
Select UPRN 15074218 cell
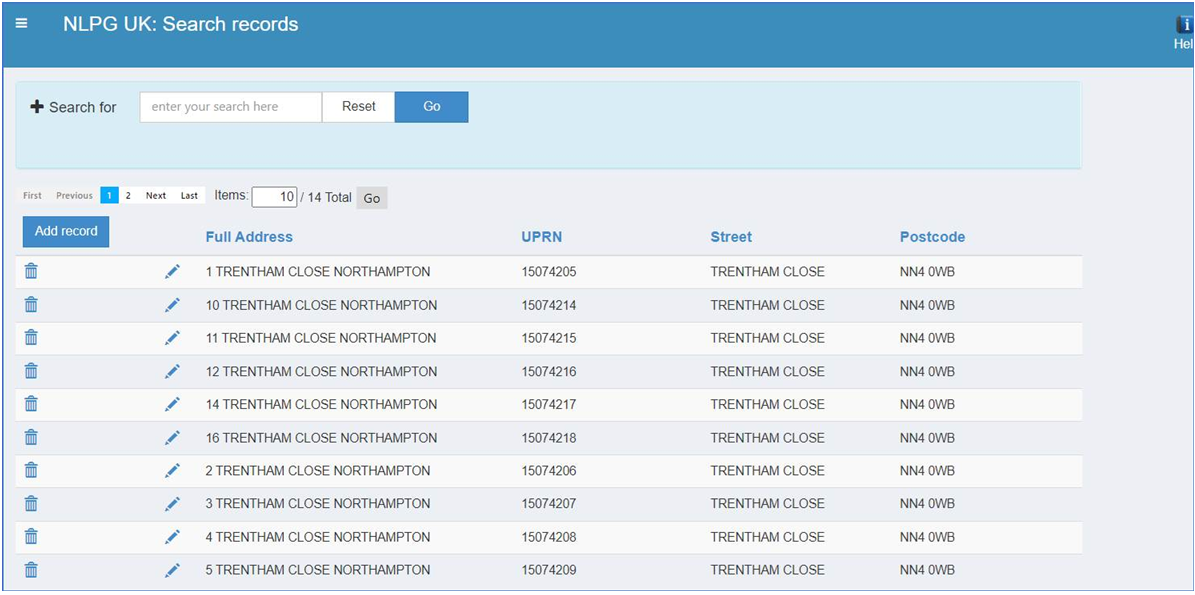click(x=549, y=438)
